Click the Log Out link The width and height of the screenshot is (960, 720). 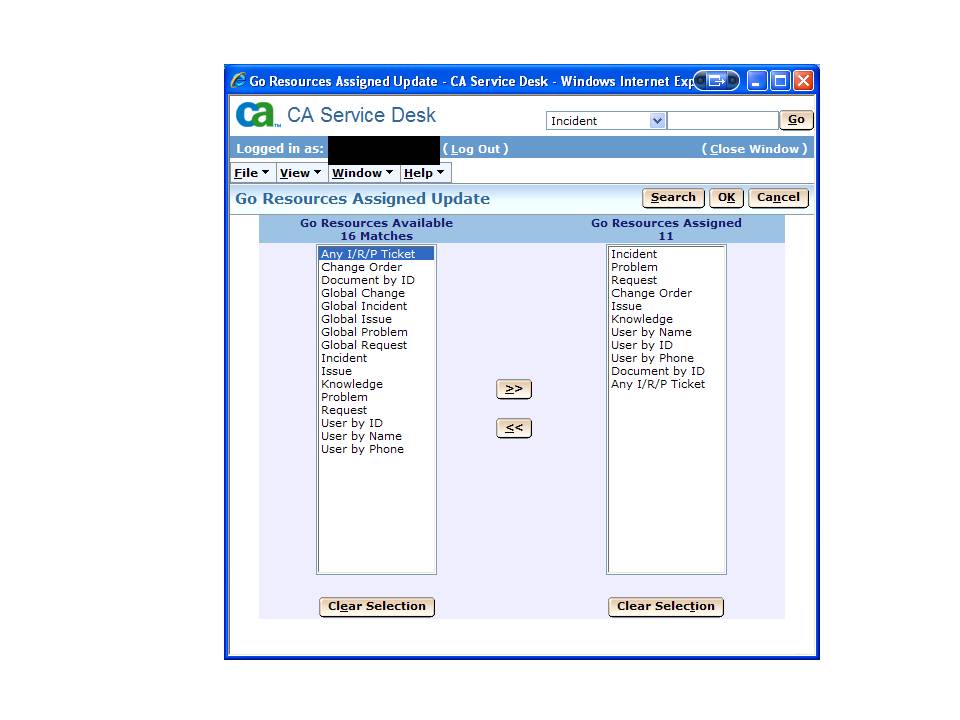475,149
